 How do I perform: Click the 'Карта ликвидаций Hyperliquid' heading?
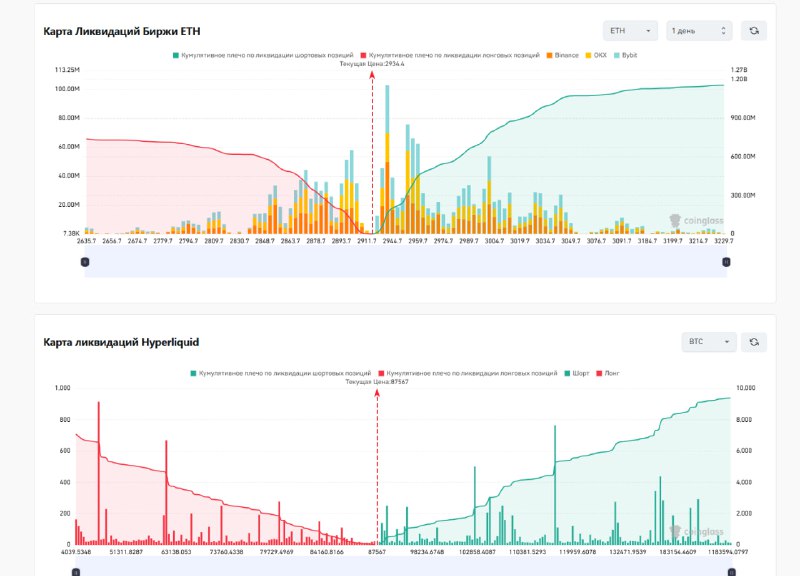pos(121,342)
